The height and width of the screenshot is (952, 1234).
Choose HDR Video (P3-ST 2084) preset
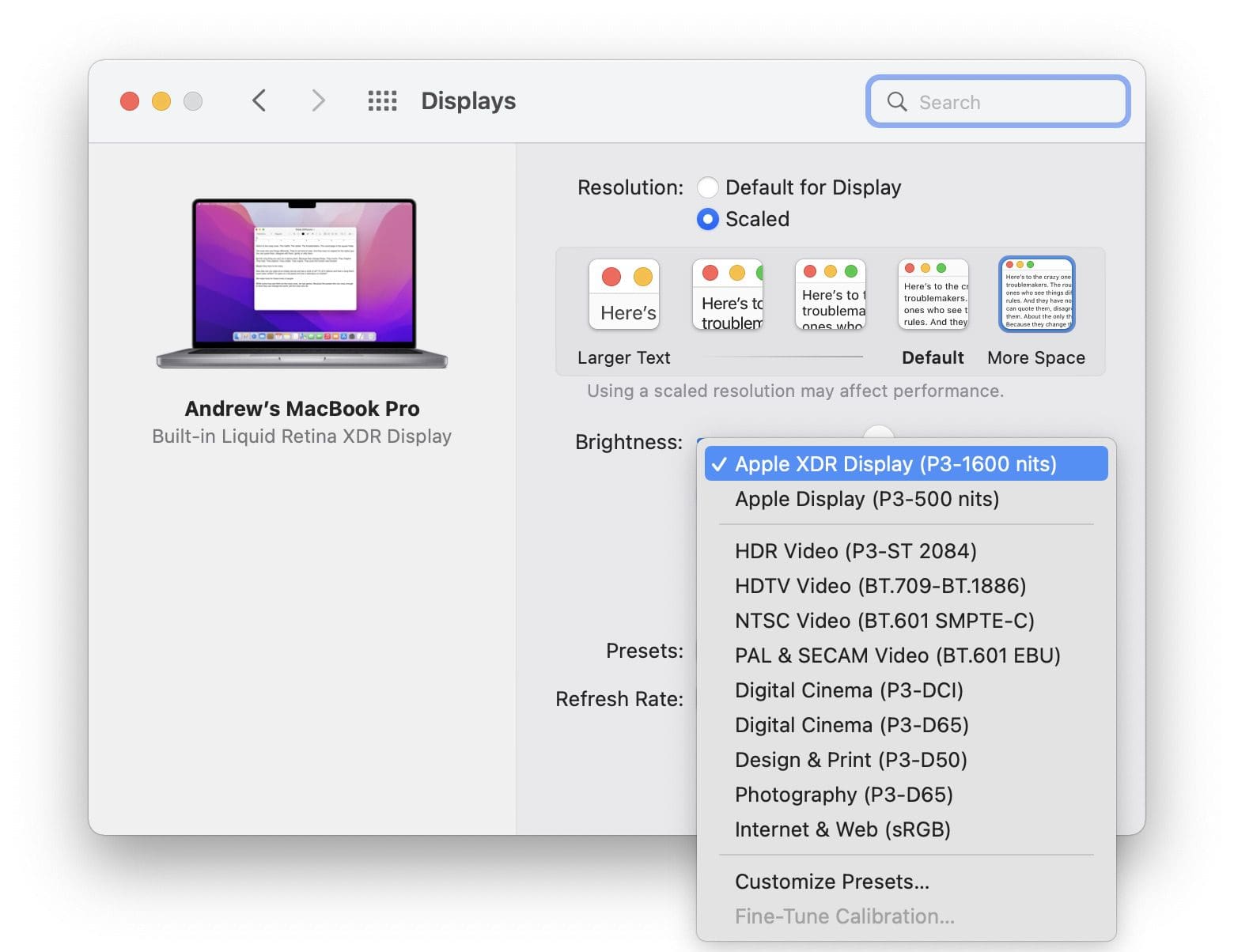click(907, 551)
